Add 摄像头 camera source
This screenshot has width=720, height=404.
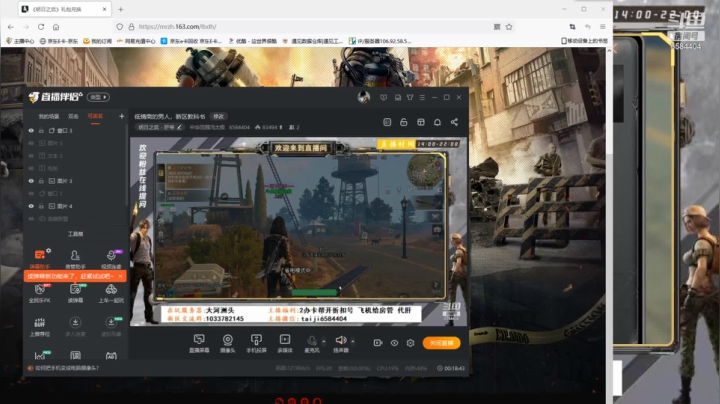(227, 343)
